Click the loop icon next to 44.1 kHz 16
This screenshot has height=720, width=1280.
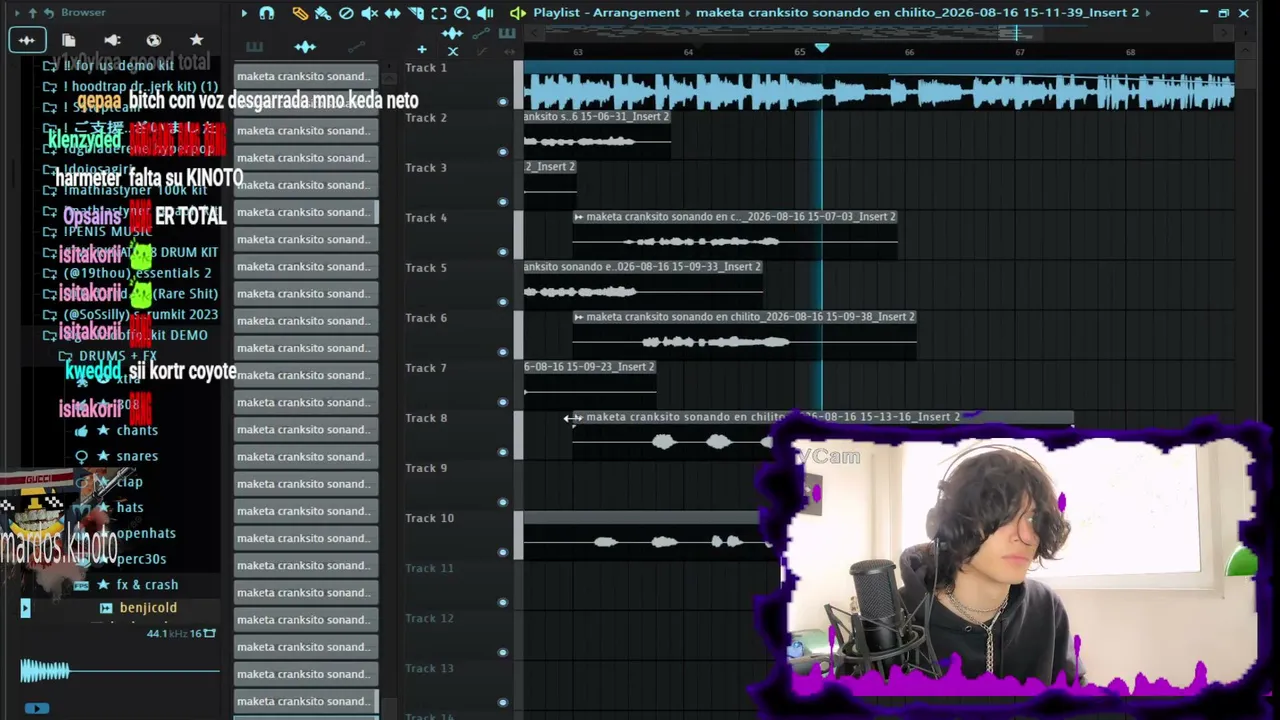[210, 634]
